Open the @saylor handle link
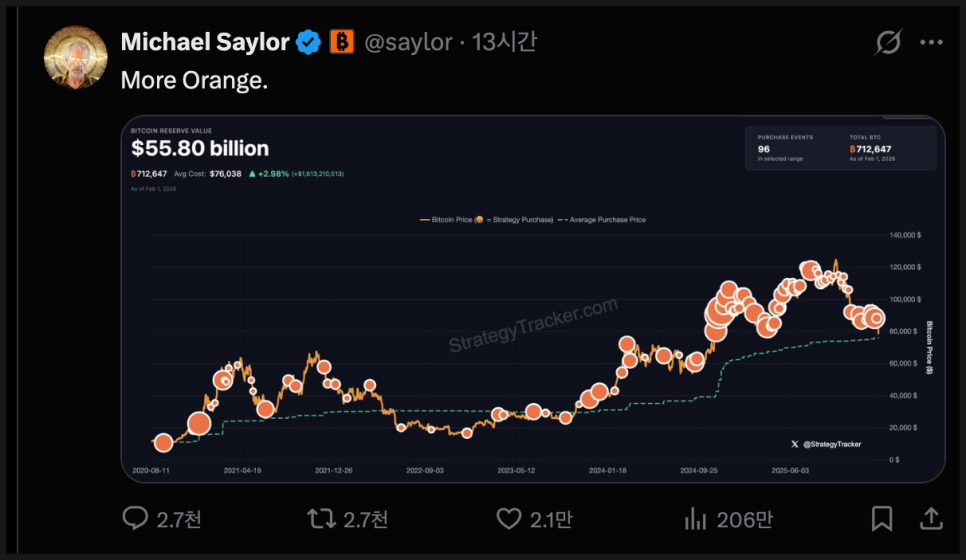This screenshot has width=966, height=560. 408,42
